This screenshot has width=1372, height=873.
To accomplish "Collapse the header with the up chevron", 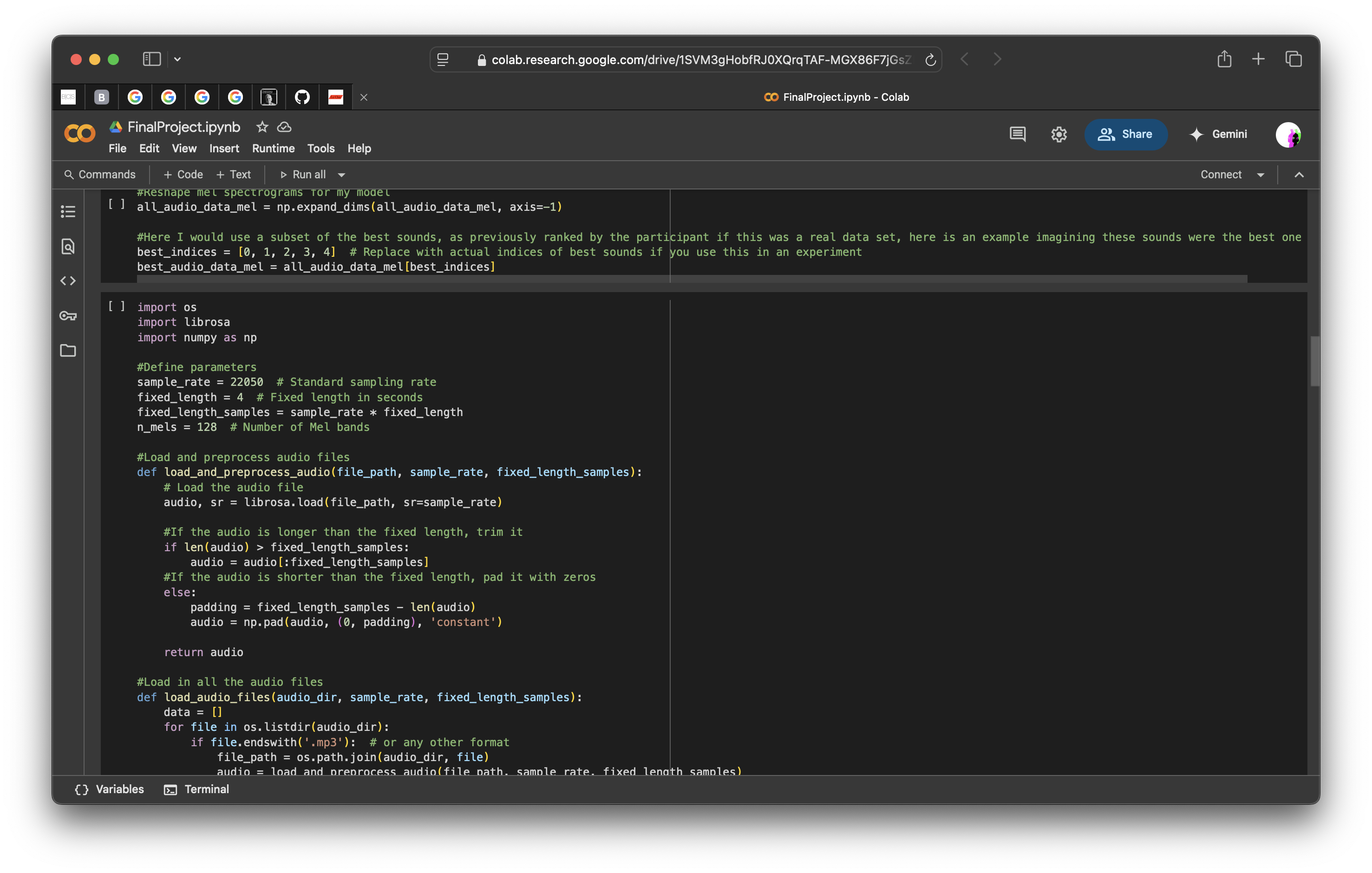I will (1299, 175).
